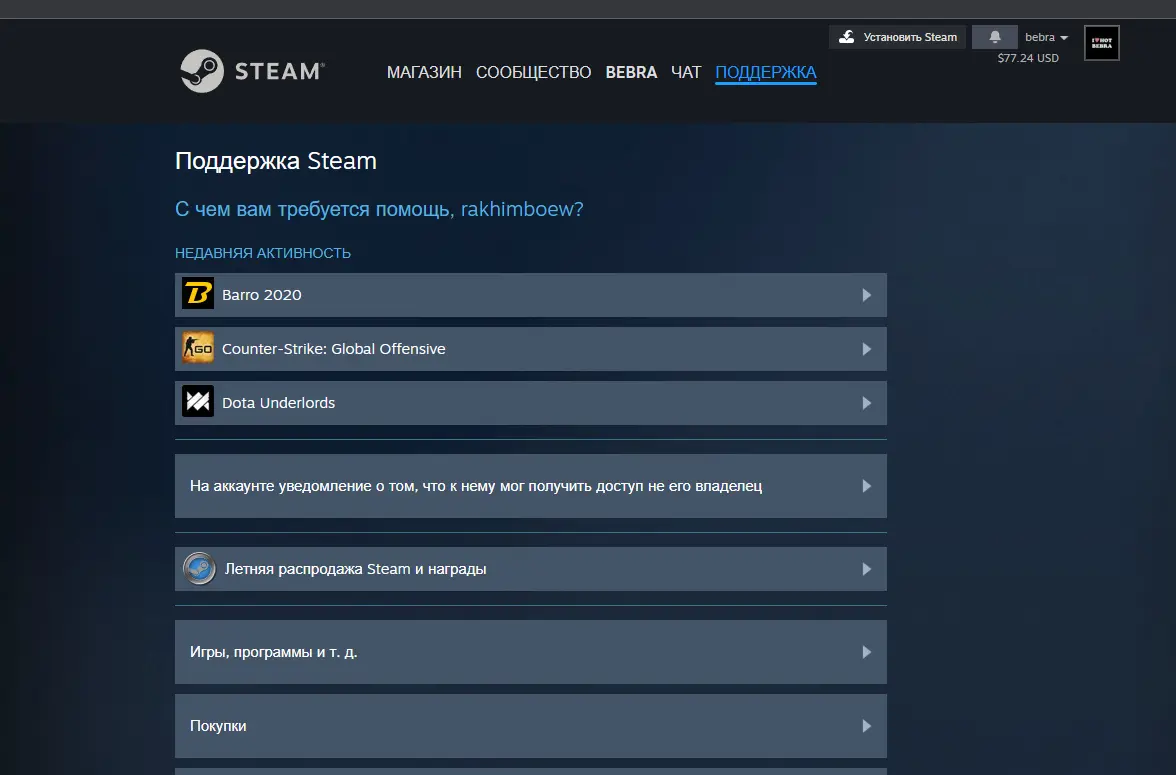
Task: Click the НЕДАВНЯЯ АКТИВНОСТЬ section label
Action: [262, 253]
